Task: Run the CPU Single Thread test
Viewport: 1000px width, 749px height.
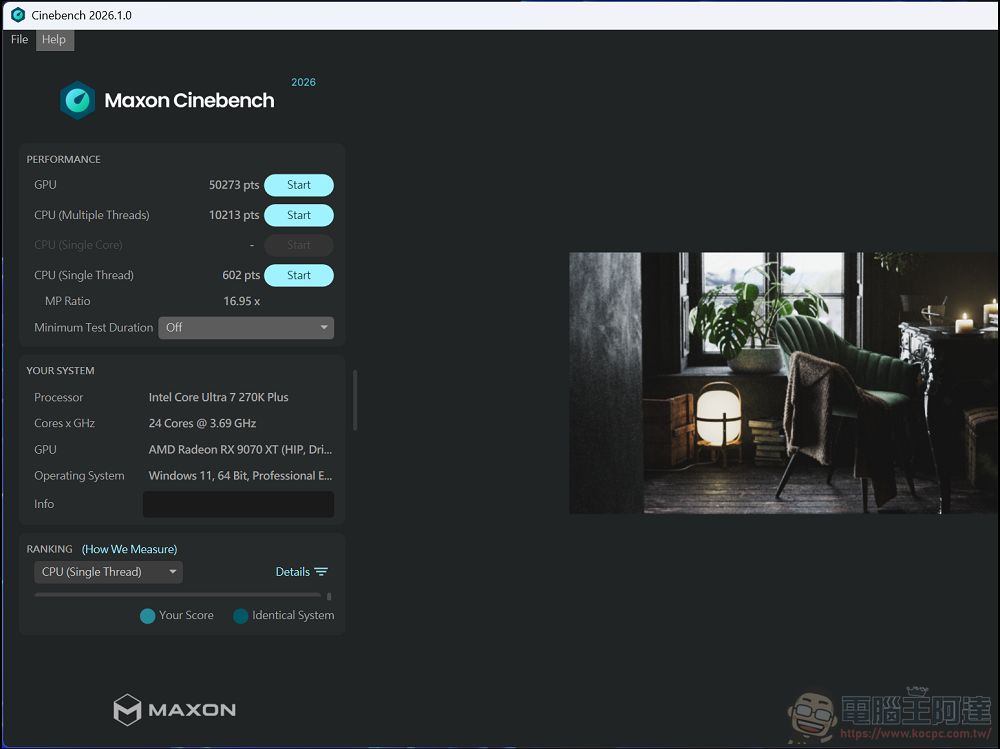Action: coord(298,275)
